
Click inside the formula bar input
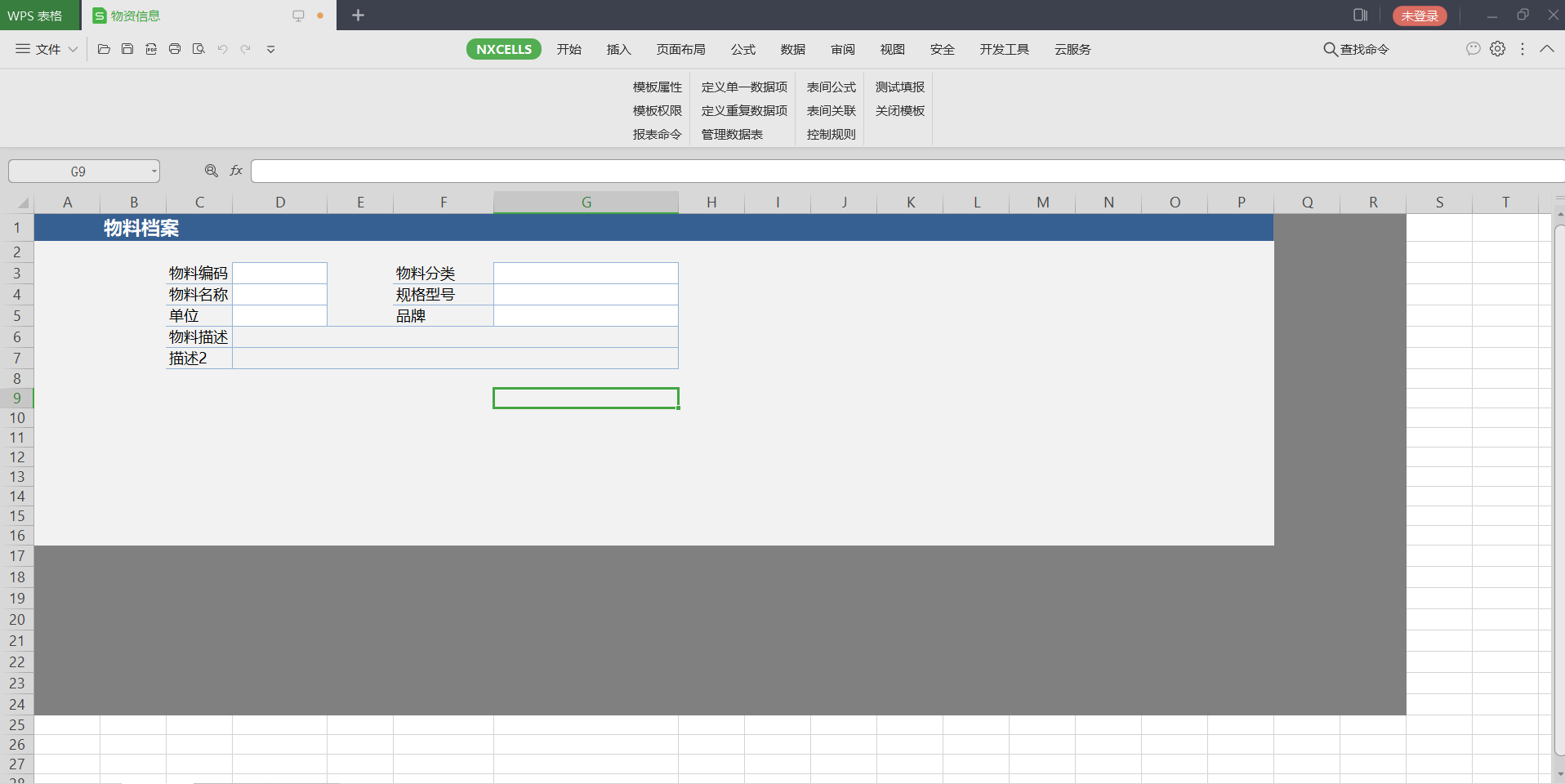click(898, 171)
